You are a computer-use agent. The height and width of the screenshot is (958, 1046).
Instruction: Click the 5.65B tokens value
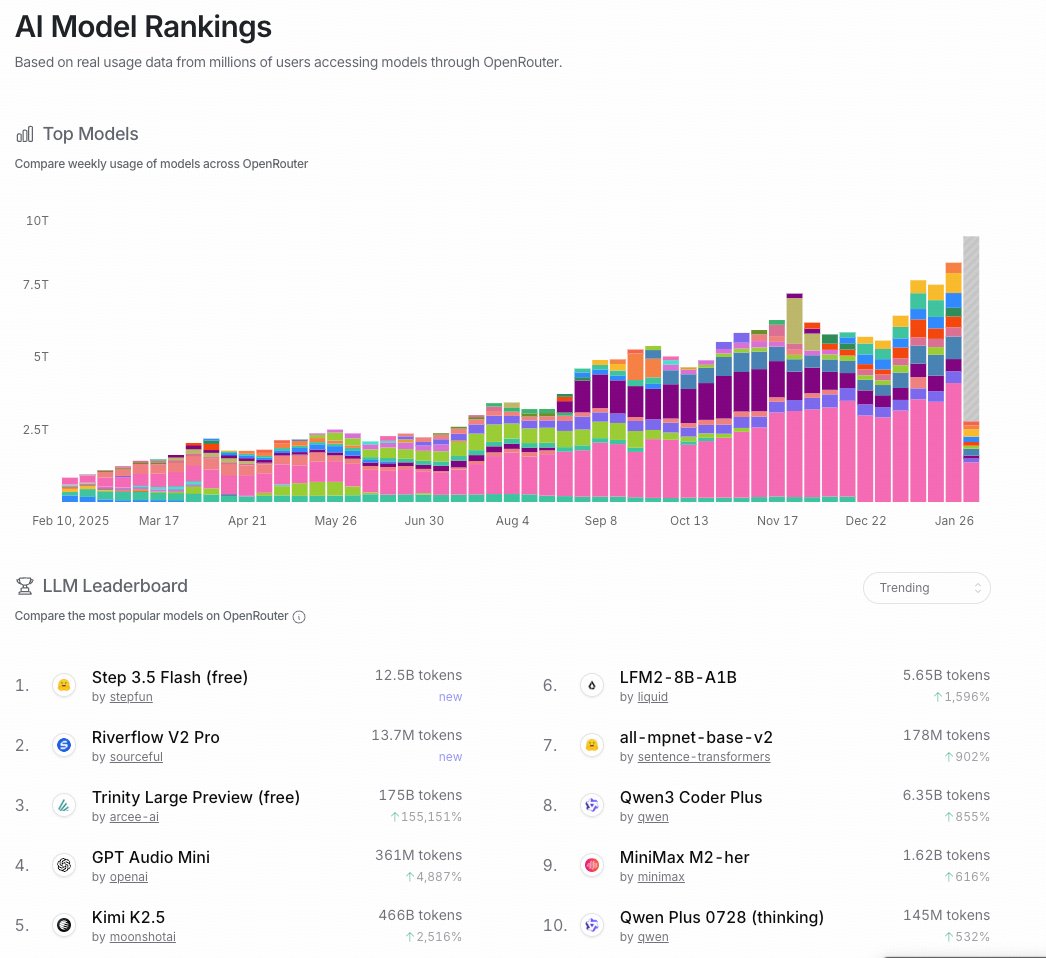[x=946, y=675]
